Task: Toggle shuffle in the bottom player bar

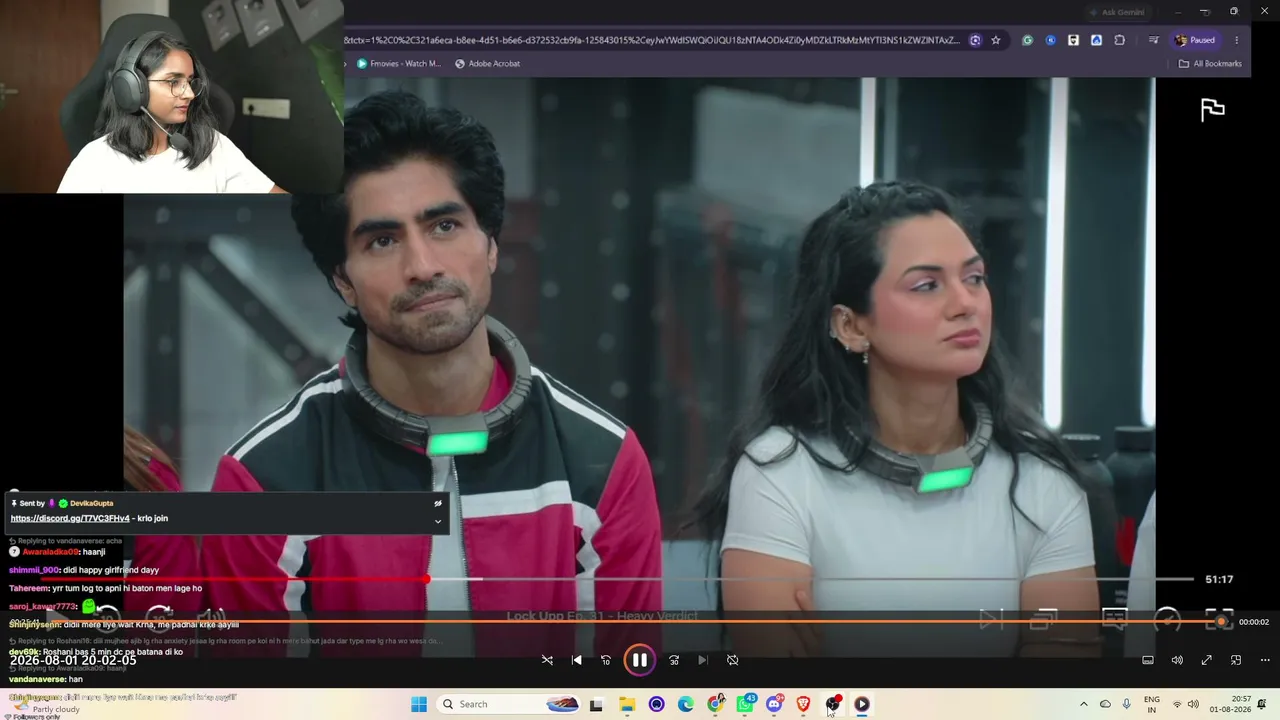Action: 547,660
